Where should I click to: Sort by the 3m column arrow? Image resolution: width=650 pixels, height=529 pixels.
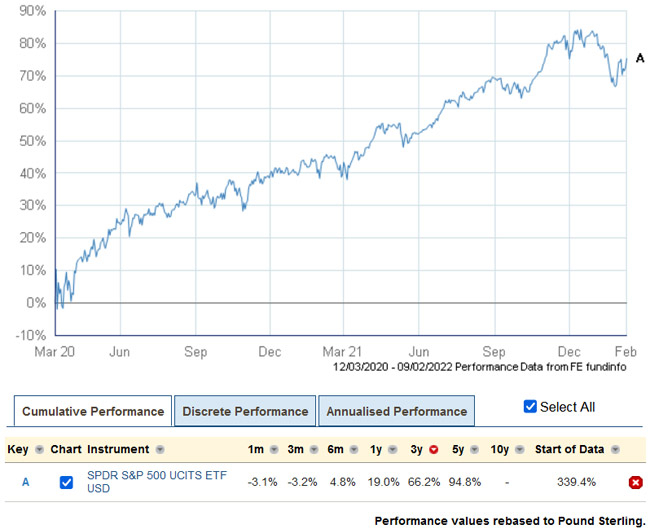pyautogui.click(x=314, y=450)
